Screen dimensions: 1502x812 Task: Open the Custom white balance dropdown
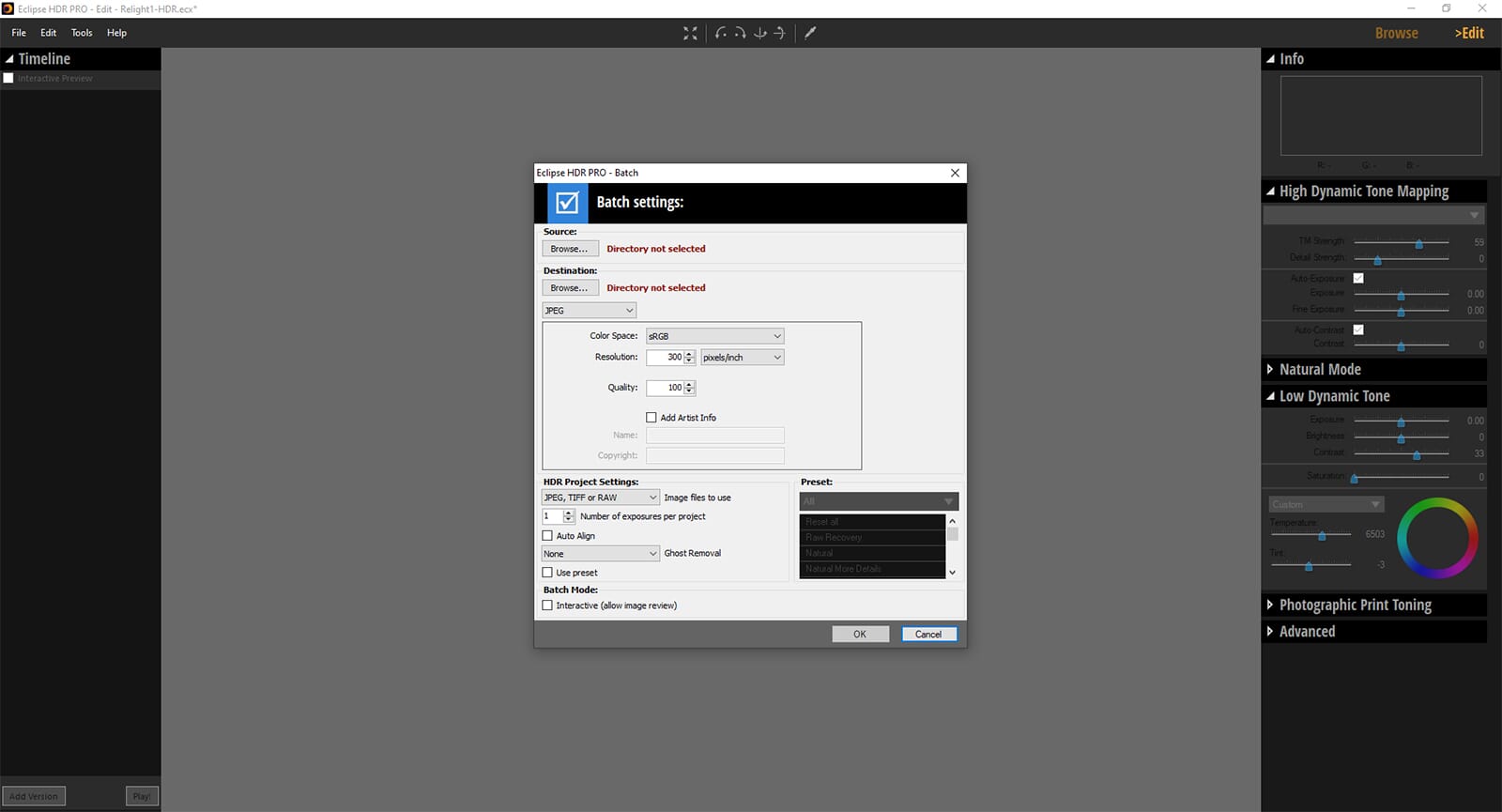point(1326,504)
